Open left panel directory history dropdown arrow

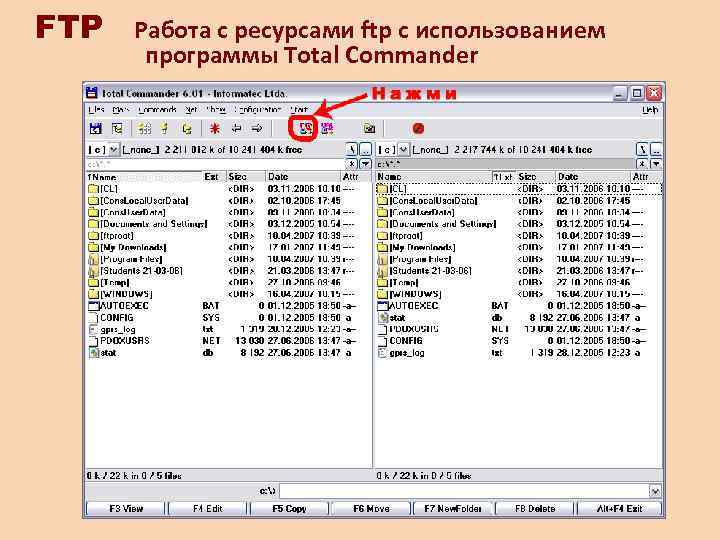coord(365,164)
